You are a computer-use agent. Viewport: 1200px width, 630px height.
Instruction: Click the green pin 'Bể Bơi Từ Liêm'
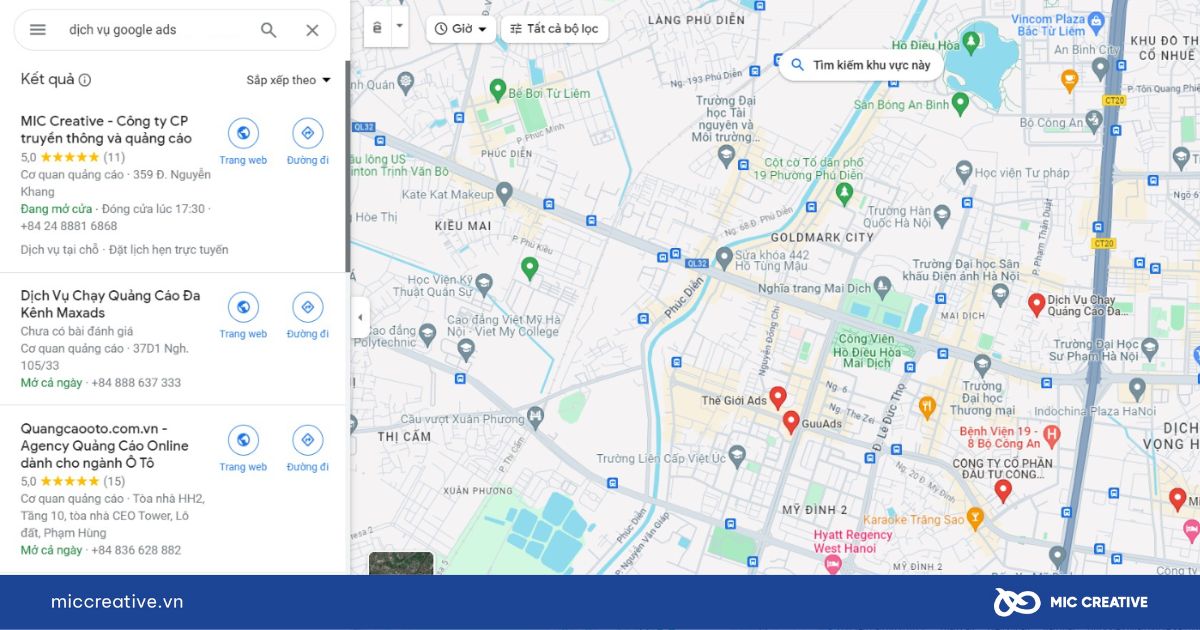tap(498, 92)
